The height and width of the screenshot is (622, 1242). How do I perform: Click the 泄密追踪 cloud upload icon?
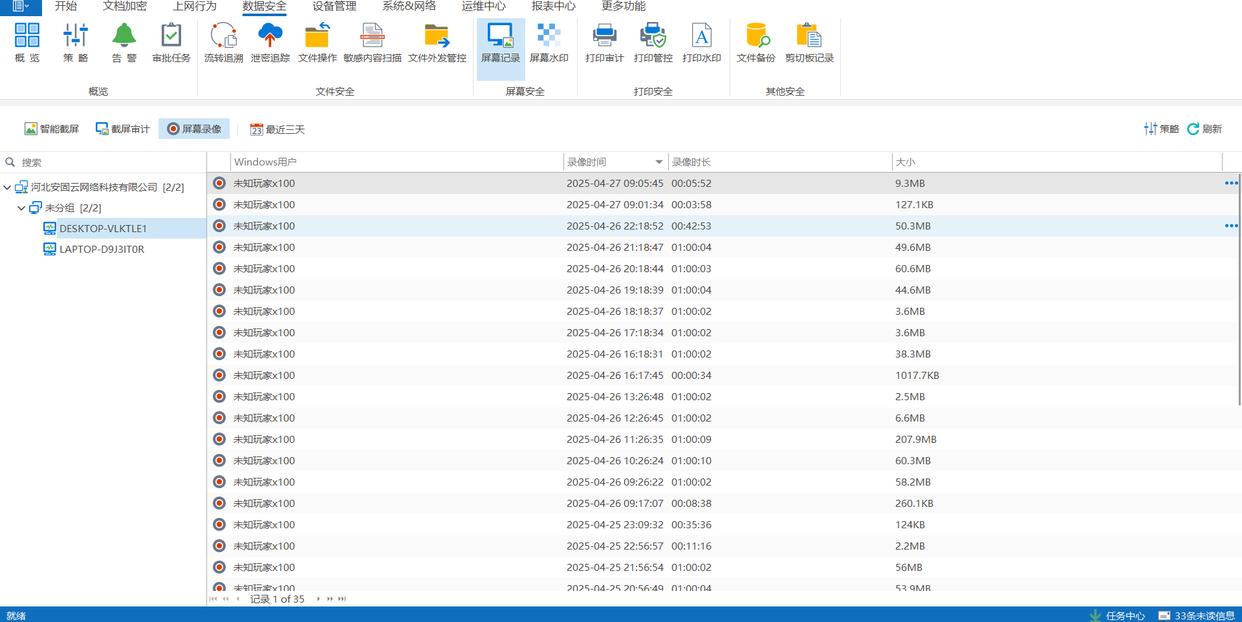pyautogui.click(x=270, y=42)
